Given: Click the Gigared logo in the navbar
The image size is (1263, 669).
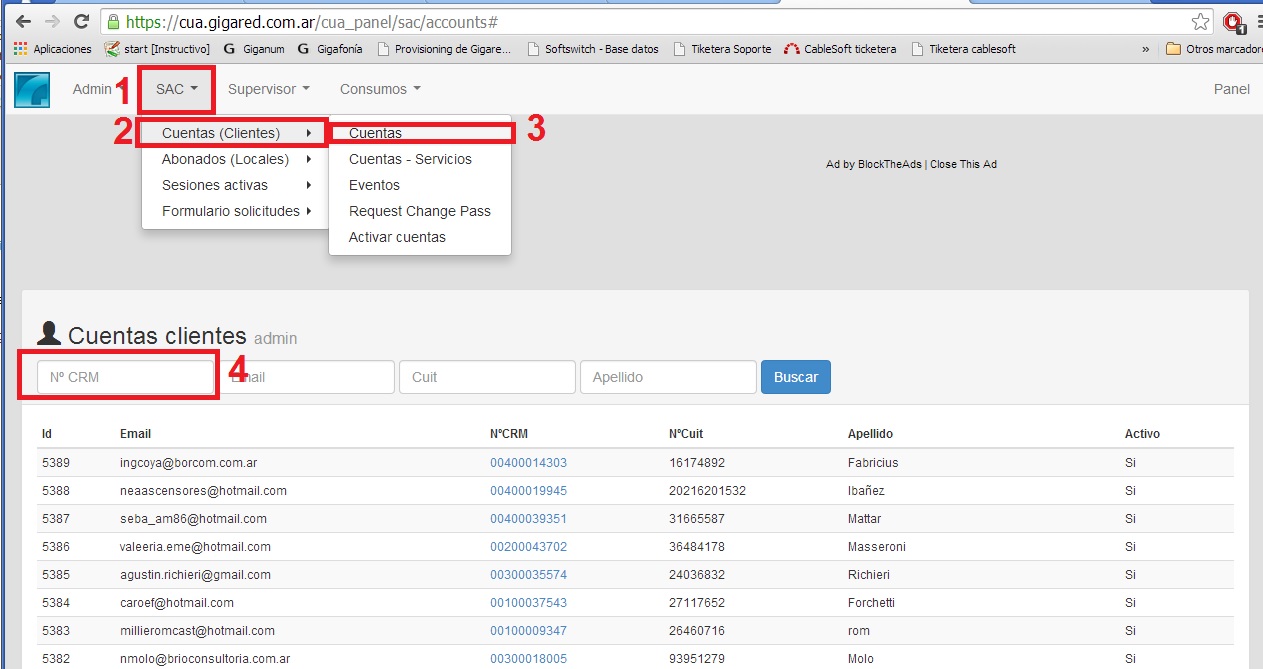Looking at the screenshot, I should pyautogui.click(x=32, y=89).
